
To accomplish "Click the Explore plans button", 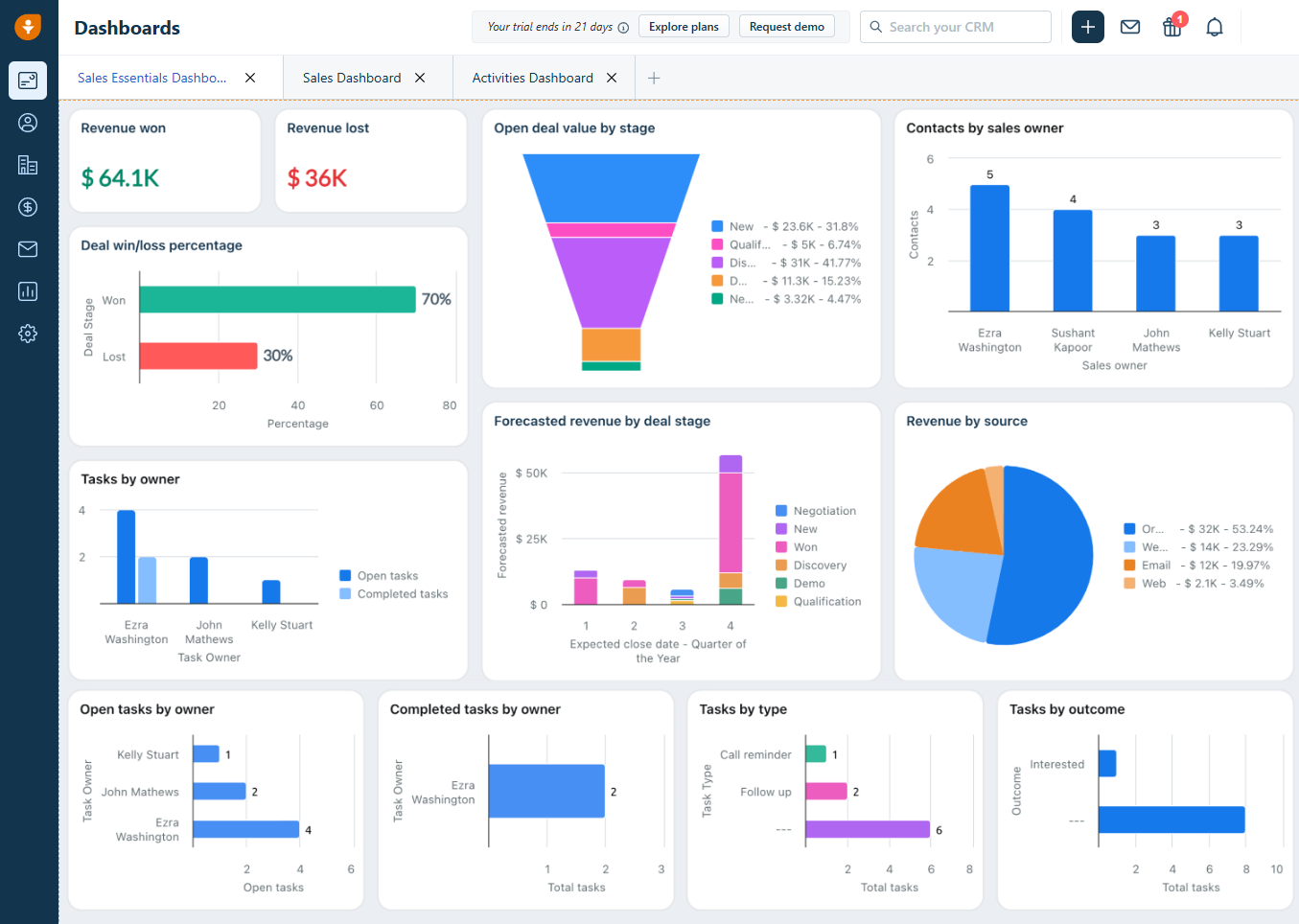I will click(x=684, y=26).
